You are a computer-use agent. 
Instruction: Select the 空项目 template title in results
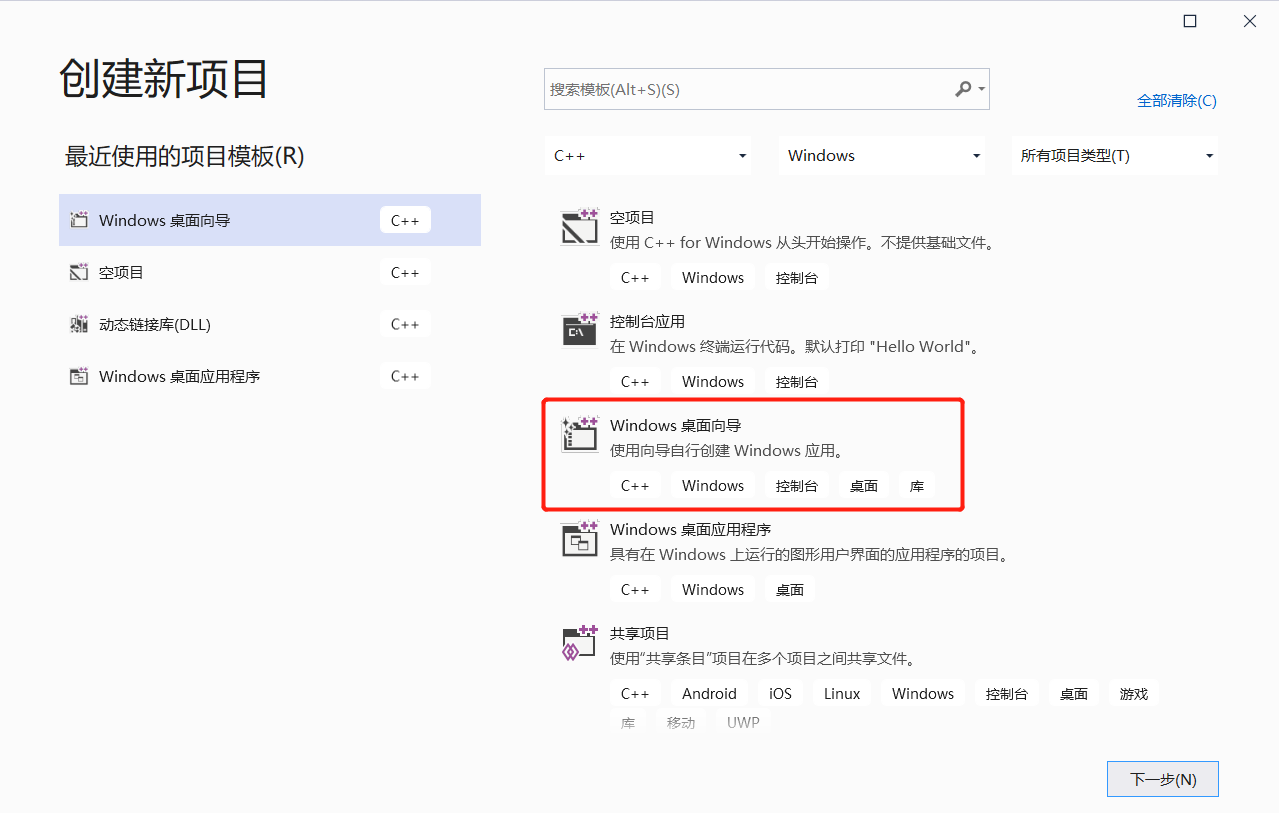[x=632, y=217]
